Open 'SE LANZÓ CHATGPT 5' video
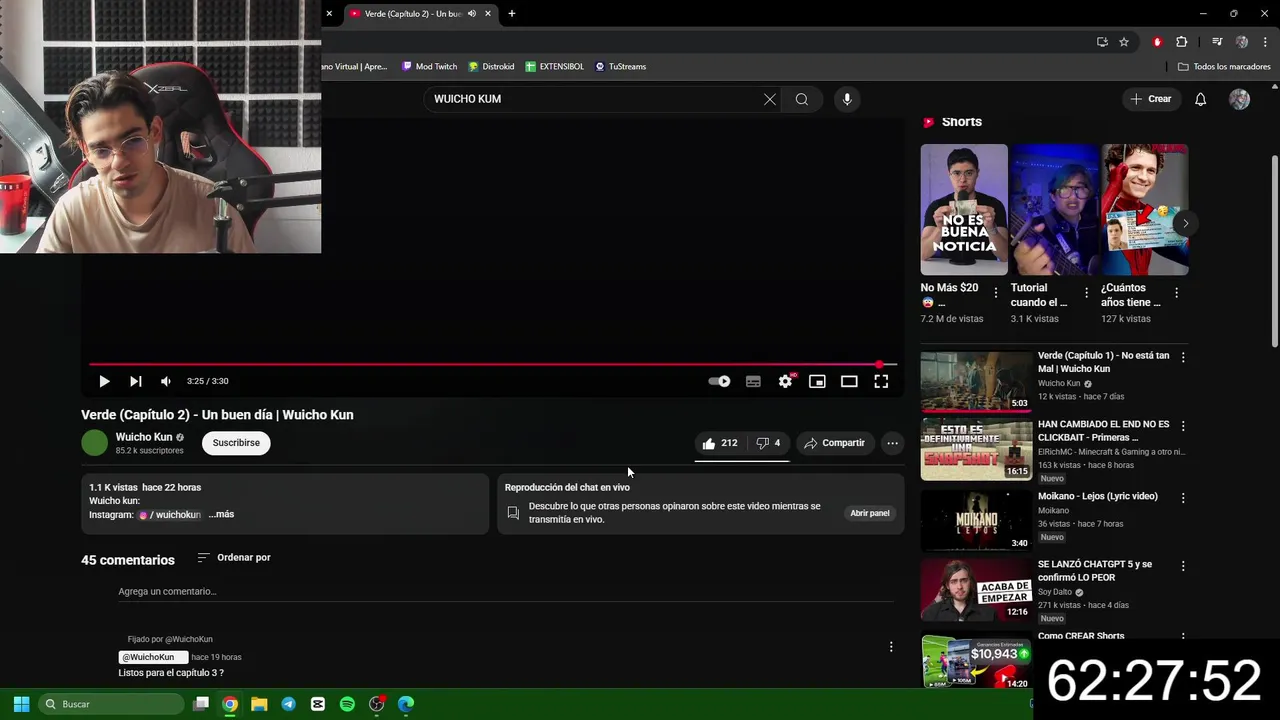1280x720 pixels. (x=976, y=589)
